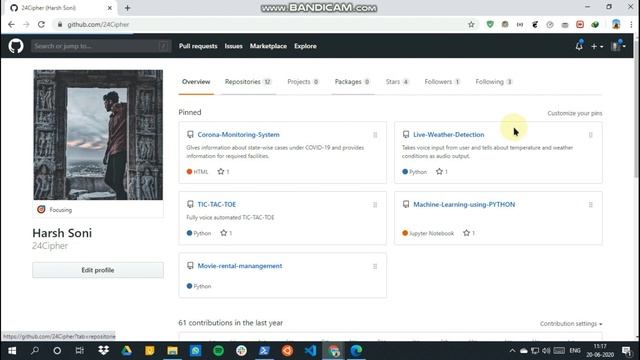
Task: Open Issues in header
Action: tap(233, 46)
